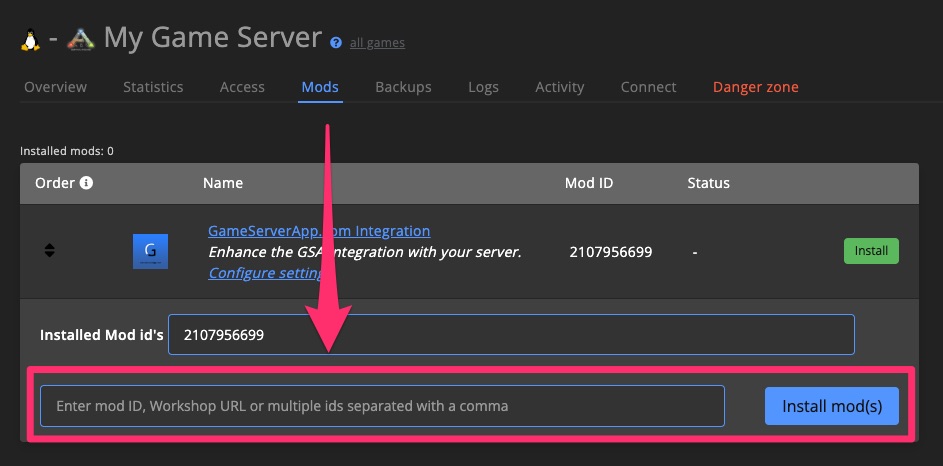Open the Logs tab
943x466 pixels.
[x=484, y=87]
